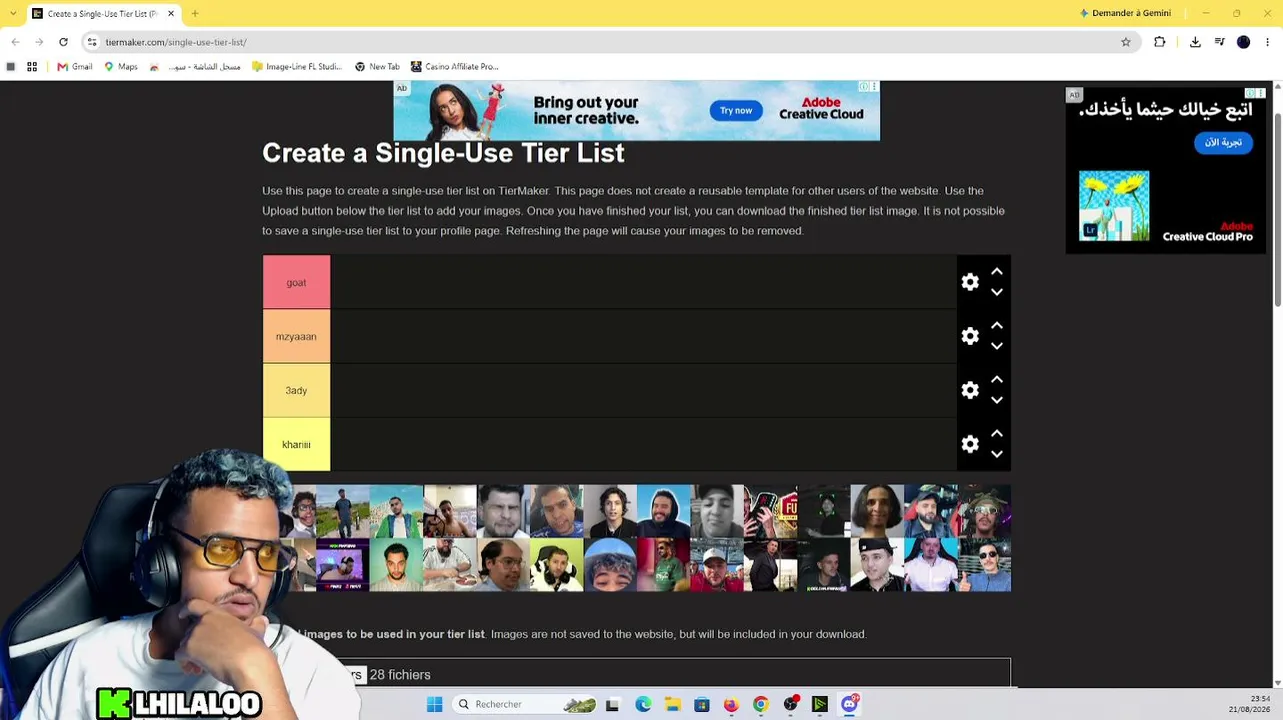Click the Try now button in Adobe ad
The width and height of the screenshot is (1283, 720).
pyautogui.click(x=736, y=111)
